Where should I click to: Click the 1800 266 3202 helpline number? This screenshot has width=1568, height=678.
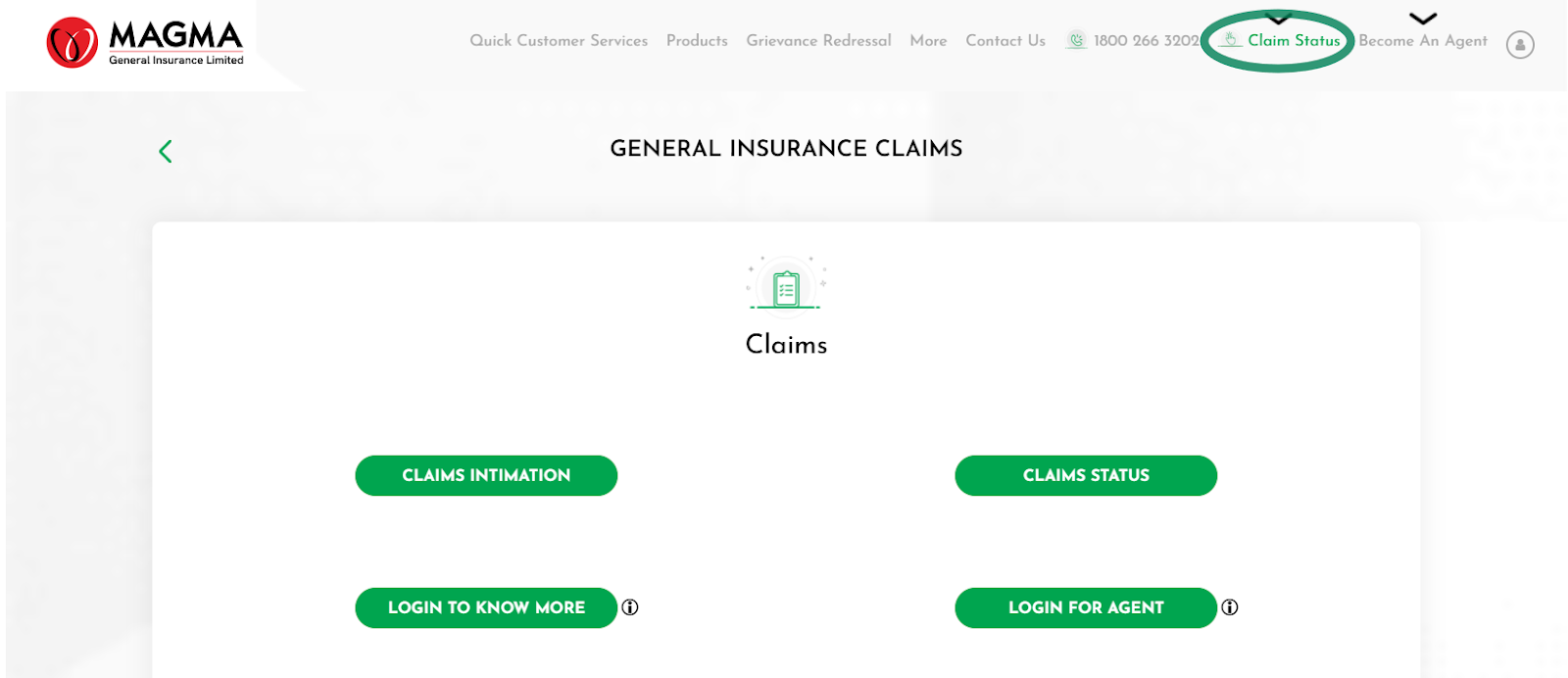click(x=1147, y=41)
